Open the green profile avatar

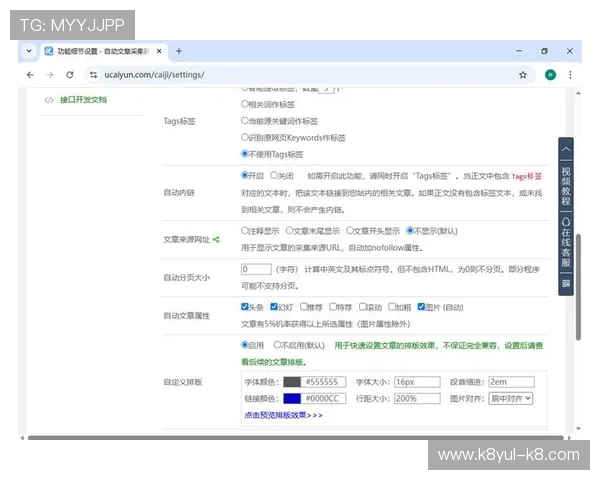coord(550,75)
